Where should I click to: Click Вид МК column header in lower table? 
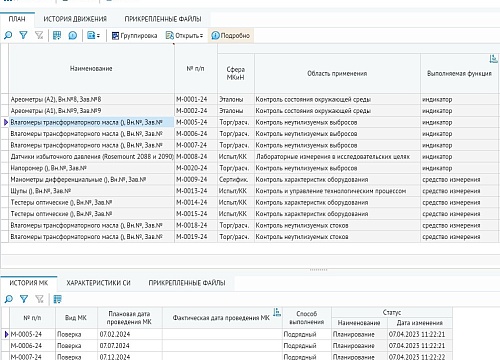[x=76, y=318]
